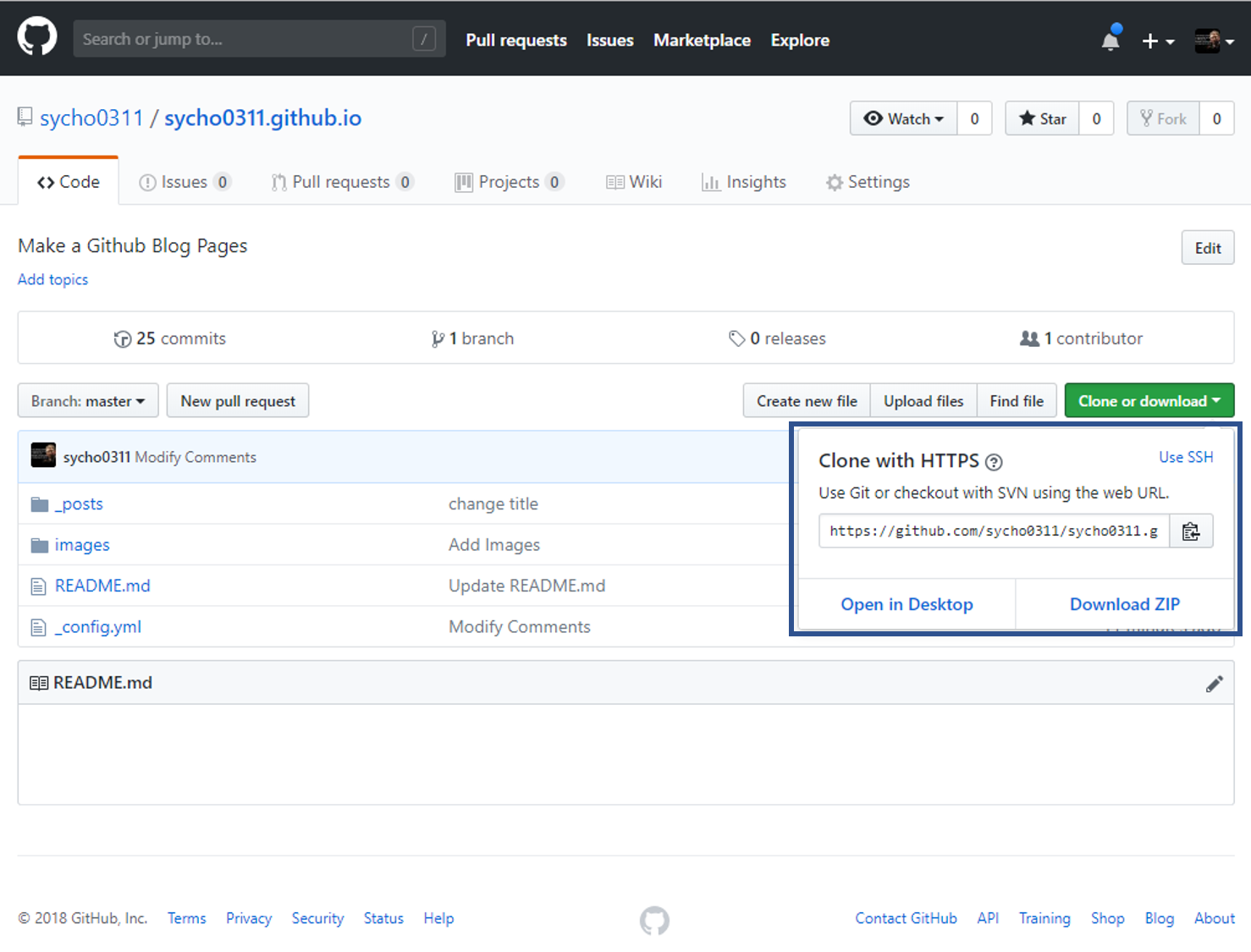The width and height of the screenshot is (1251, 952).
Task: Open watchers count next to Watch
Action: 974,118
